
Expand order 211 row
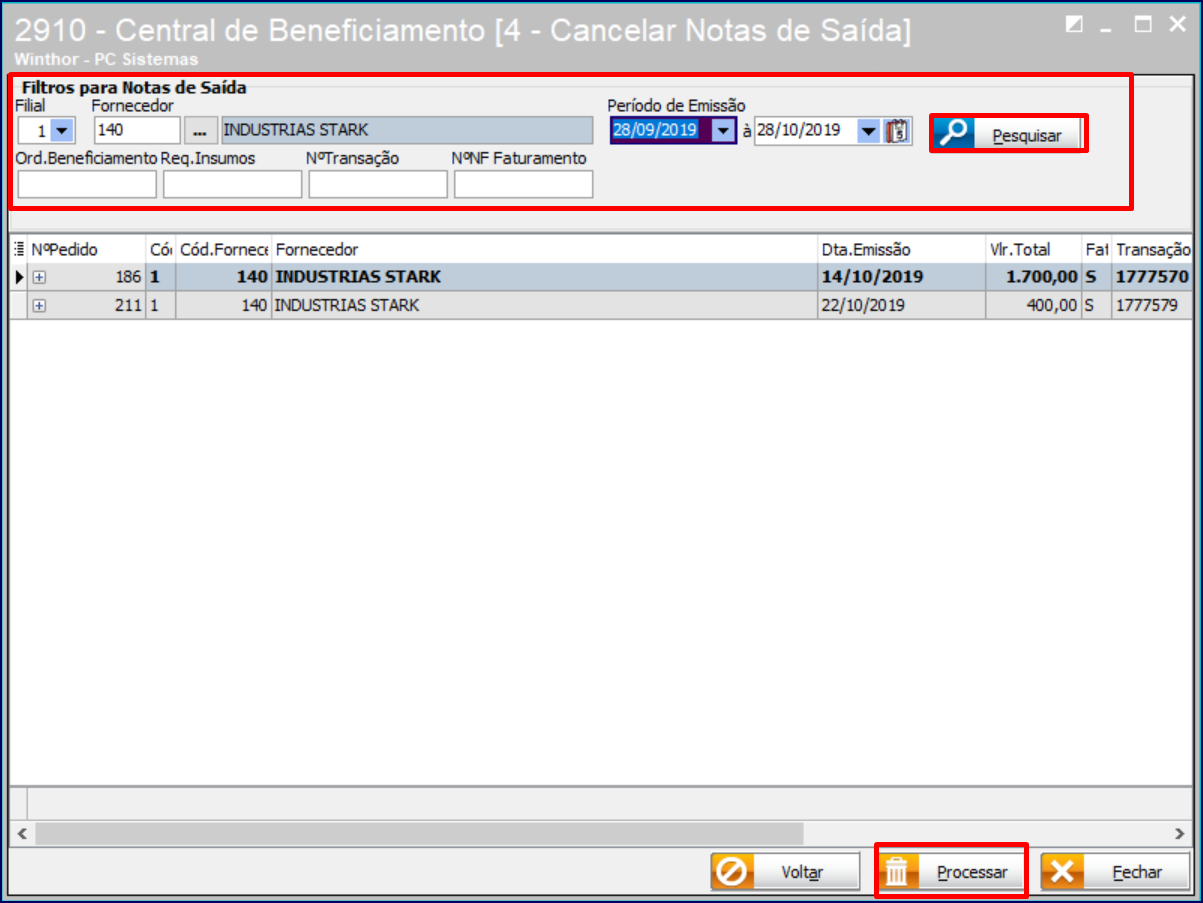[38, 306]
